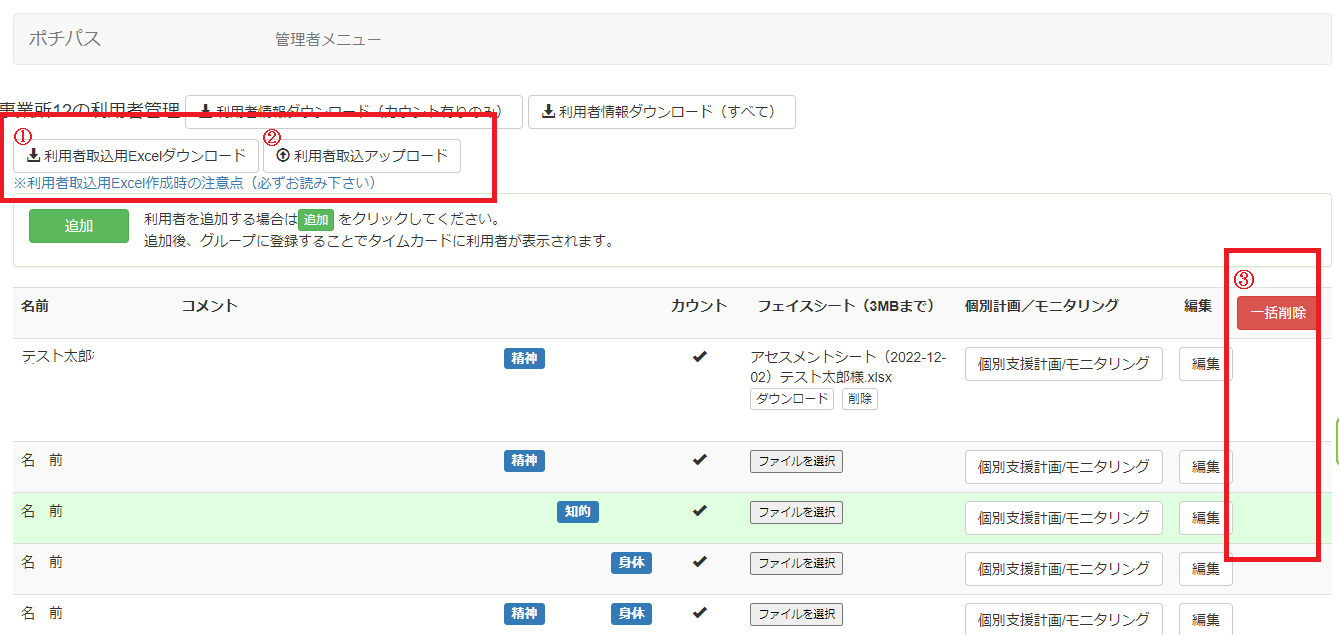The height and width of the screenshot is (635, 1339).
Task: Click the 身体 badge in the fourth row
Action: click(631, 563)
